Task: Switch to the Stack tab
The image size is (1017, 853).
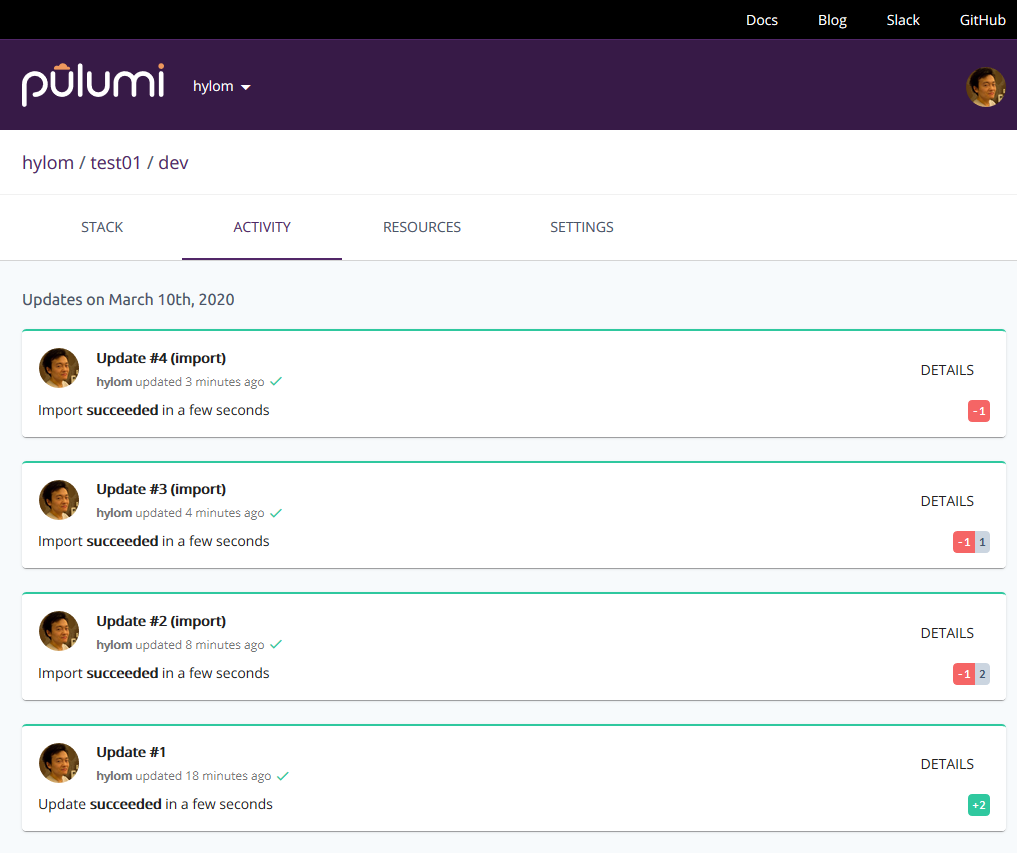Action: coord(102,227)
